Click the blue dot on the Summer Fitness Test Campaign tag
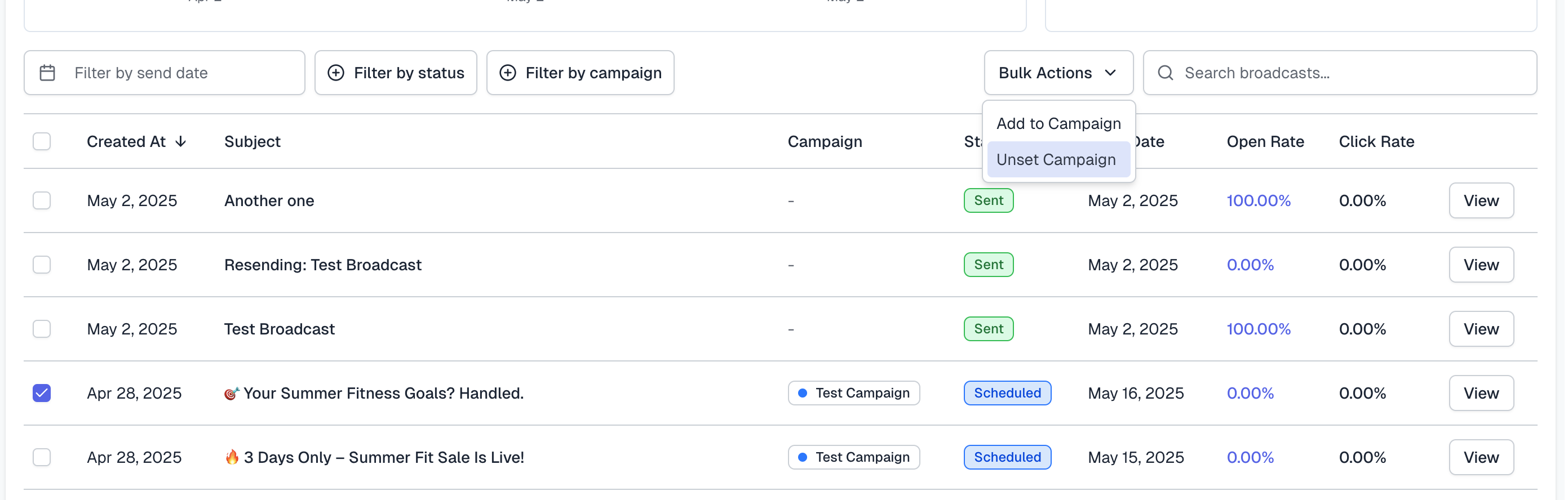 point(802,393)
